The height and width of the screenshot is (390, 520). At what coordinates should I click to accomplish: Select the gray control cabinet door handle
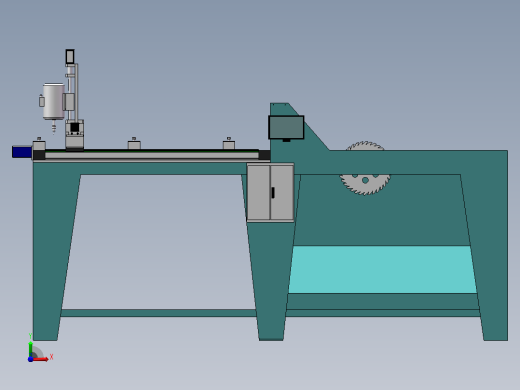pos(273,193)
